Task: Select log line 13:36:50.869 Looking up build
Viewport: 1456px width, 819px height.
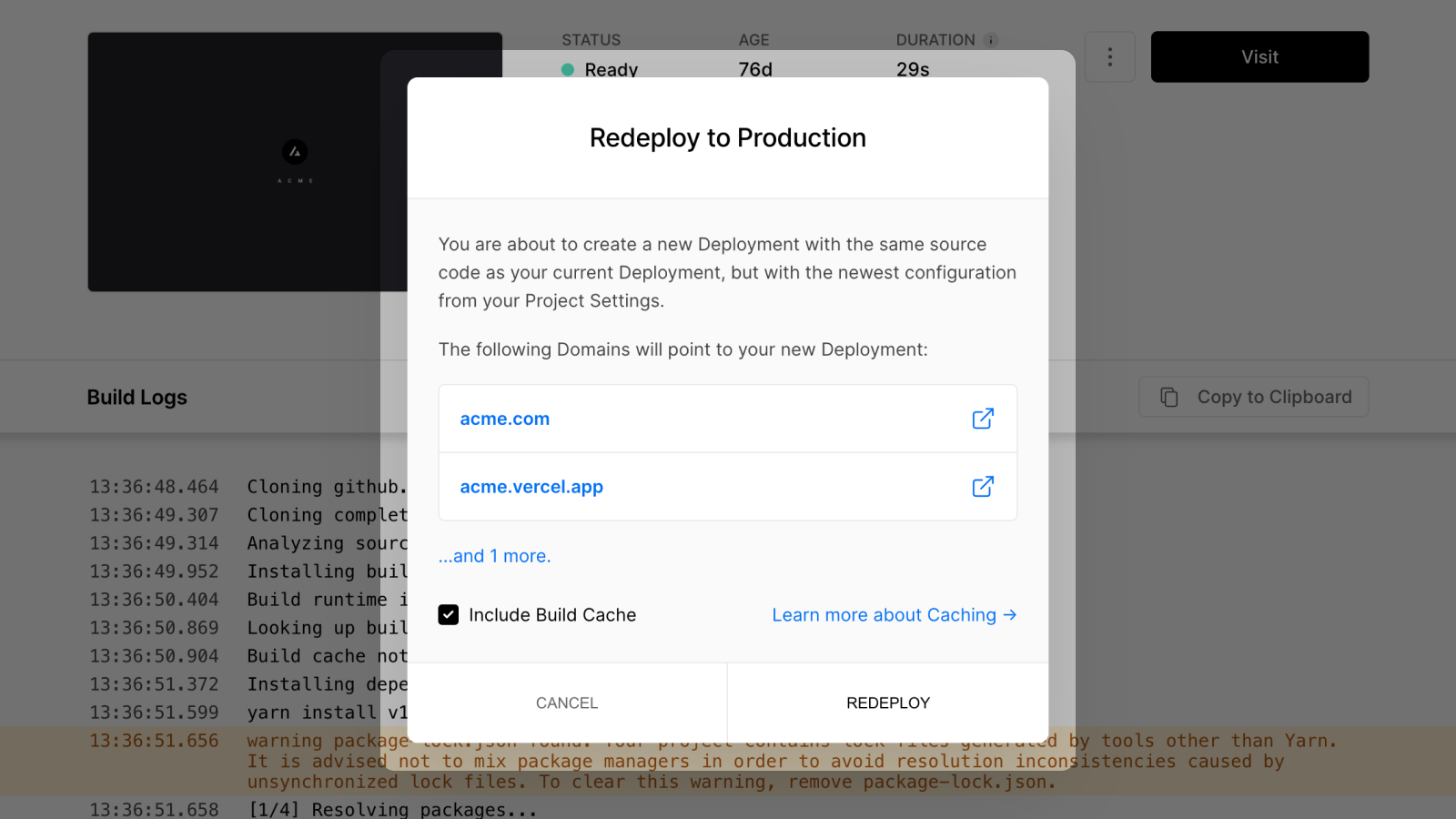Action: (248, 628)
